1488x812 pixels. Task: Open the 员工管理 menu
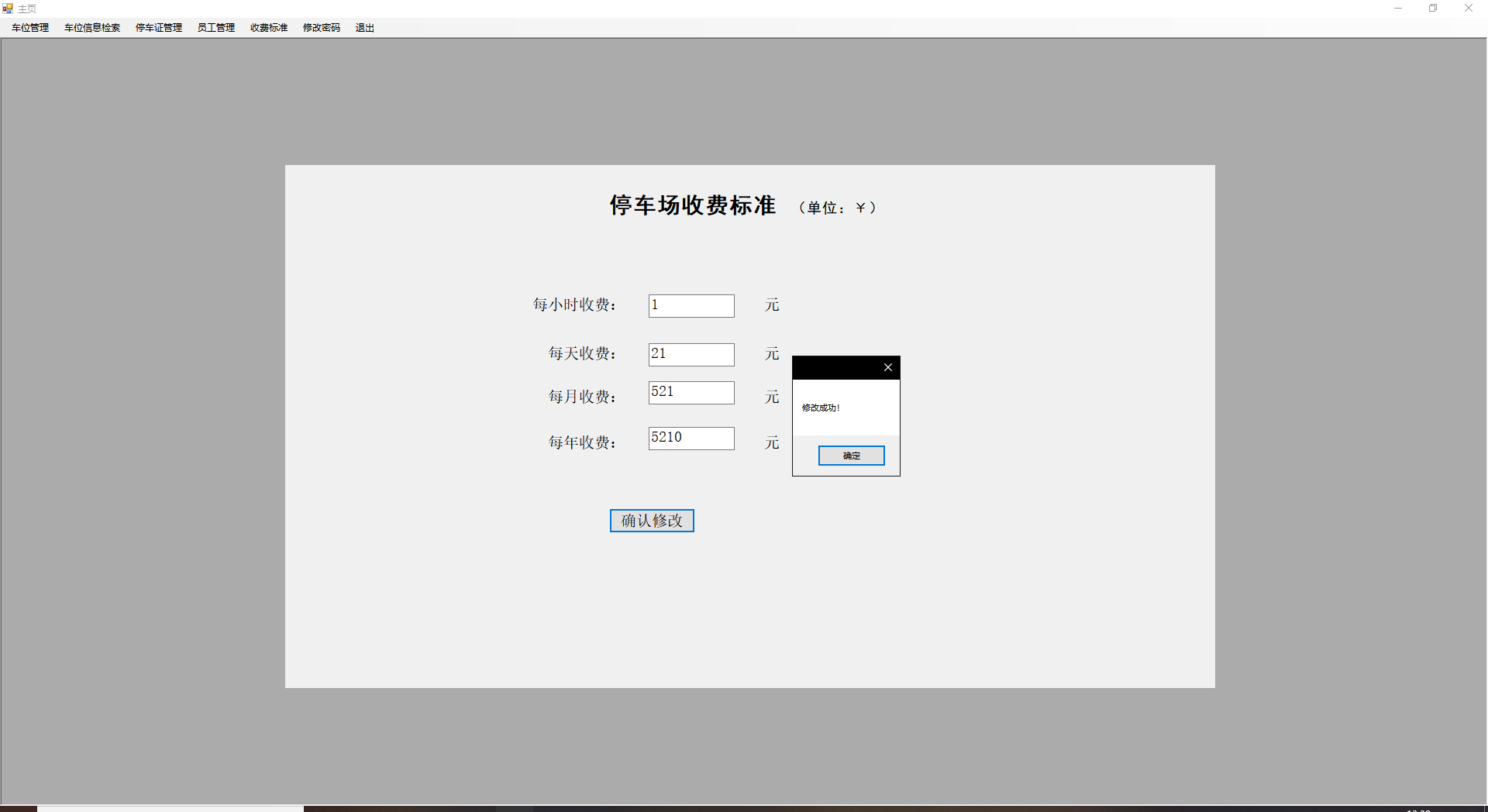216,28
